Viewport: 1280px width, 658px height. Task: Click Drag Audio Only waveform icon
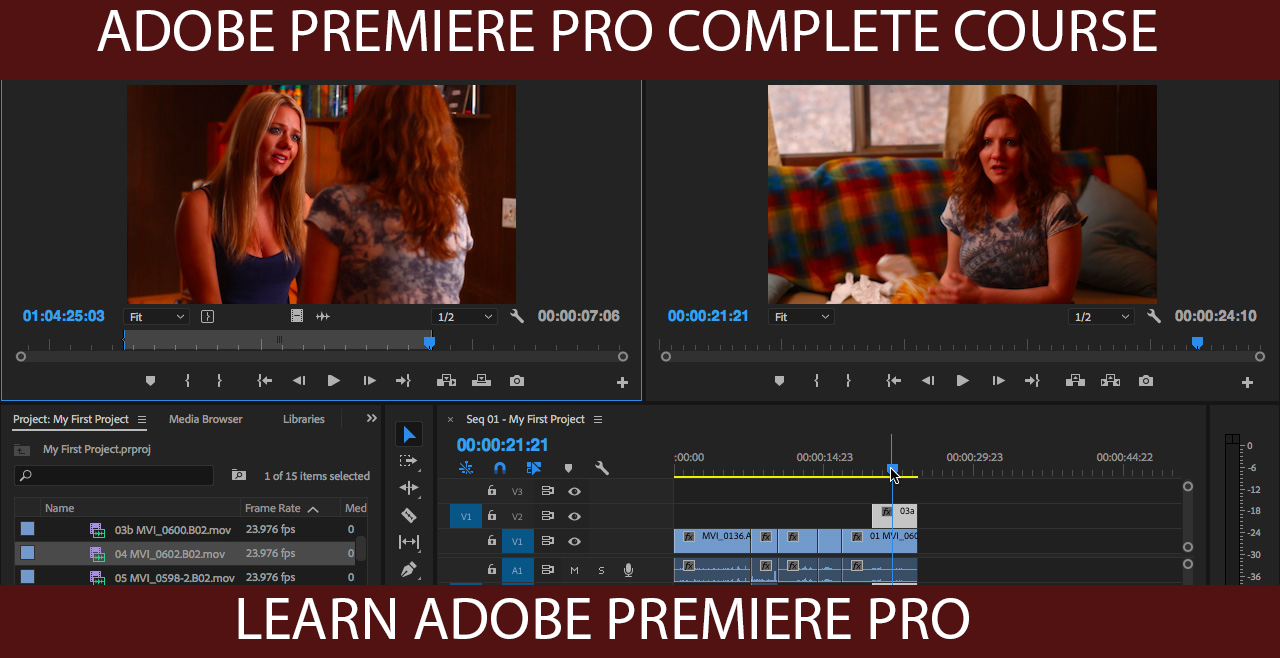click(323, 316)
